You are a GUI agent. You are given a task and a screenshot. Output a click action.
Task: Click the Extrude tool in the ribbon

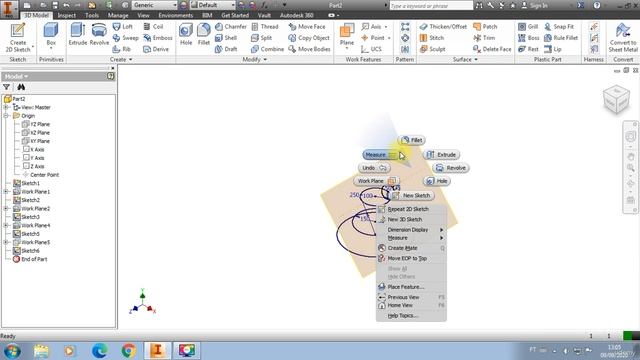78,34
